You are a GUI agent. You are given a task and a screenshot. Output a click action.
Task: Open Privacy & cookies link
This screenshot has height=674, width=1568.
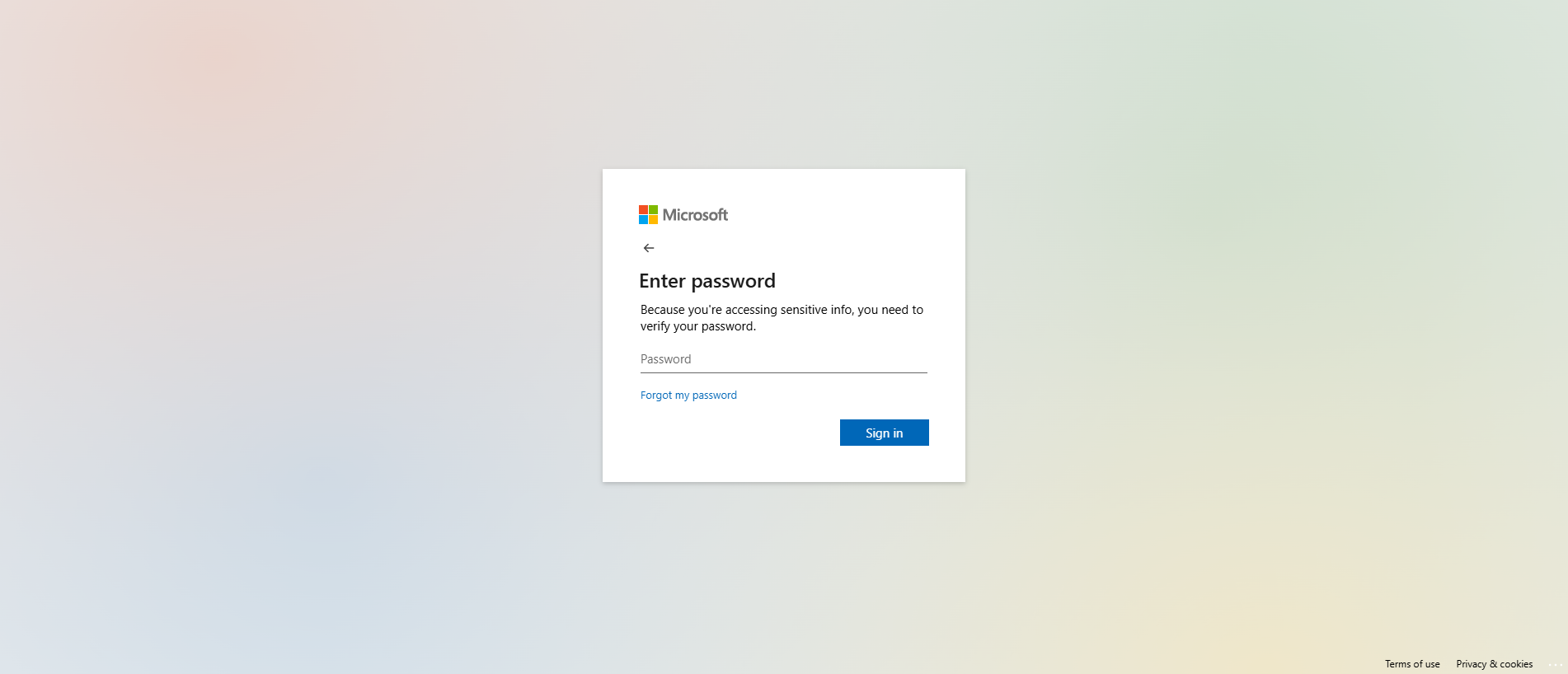coord(1495,664)
